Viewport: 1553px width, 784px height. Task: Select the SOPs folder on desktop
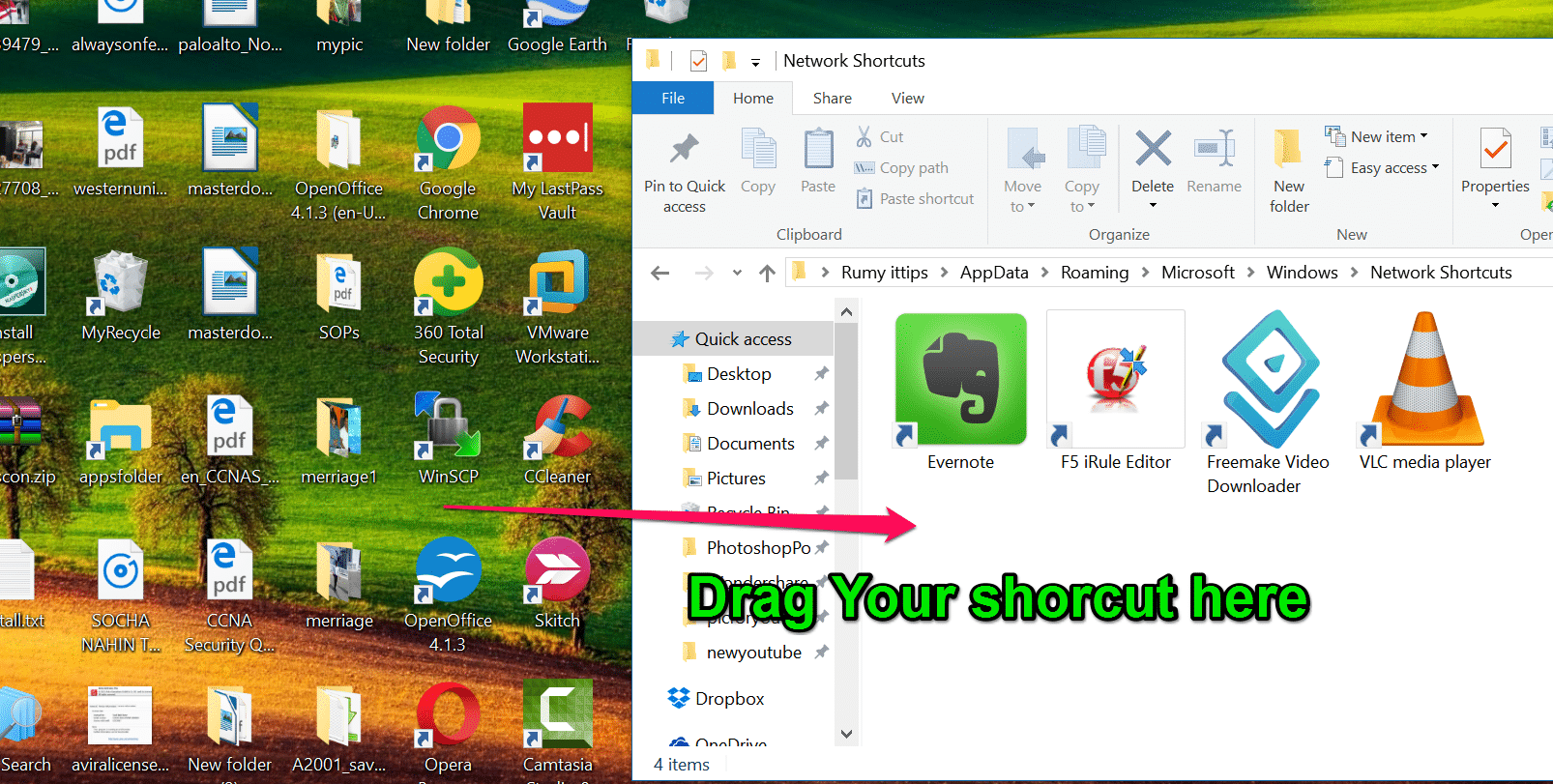[339, 295]
